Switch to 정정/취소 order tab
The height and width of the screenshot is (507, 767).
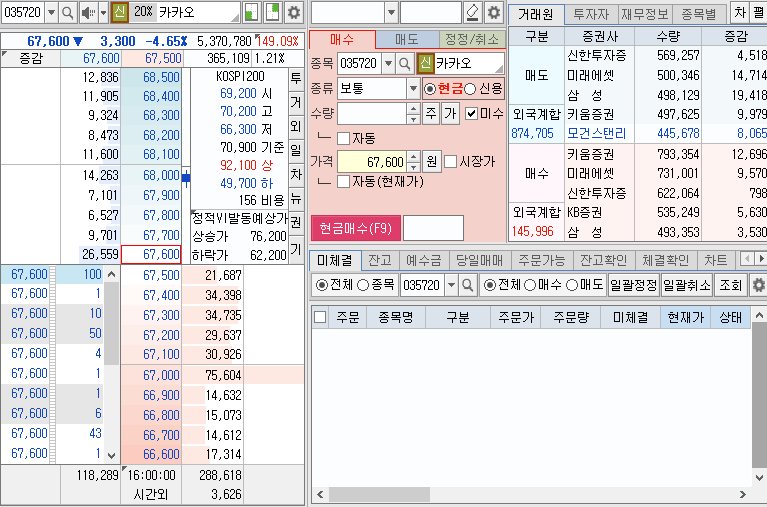(472, 39)
